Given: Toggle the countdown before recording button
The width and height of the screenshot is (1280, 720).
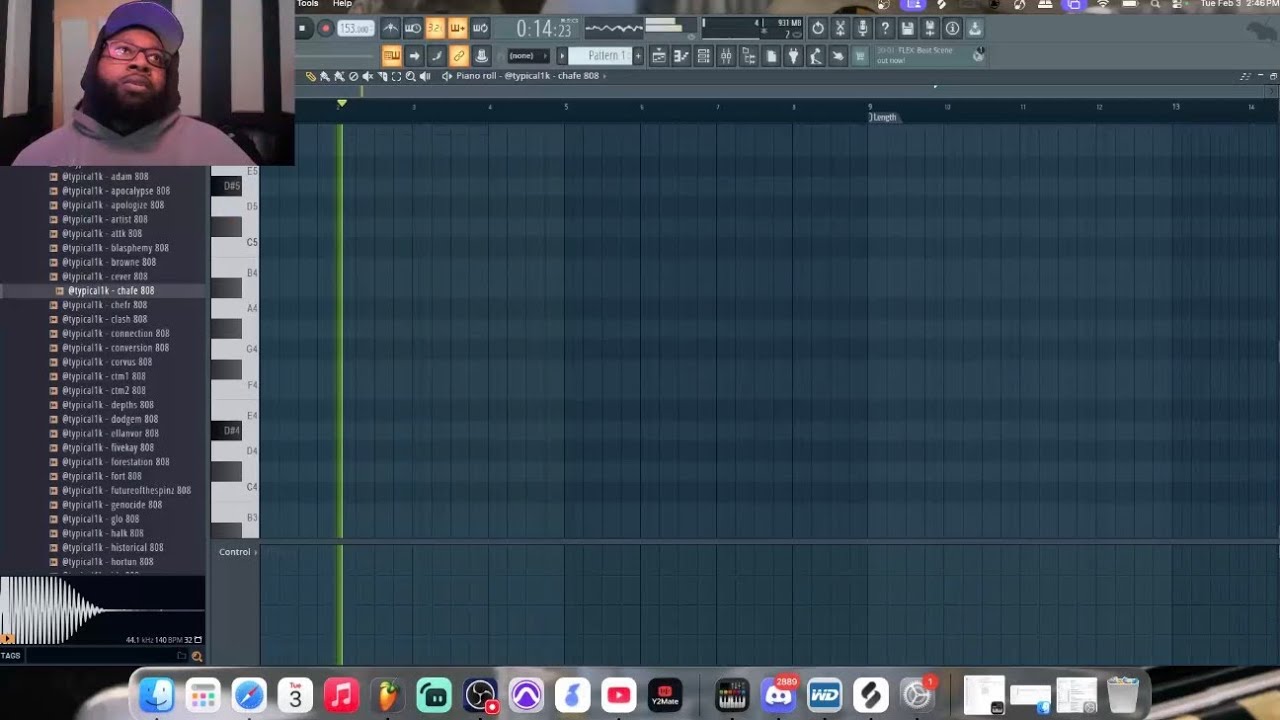Looking at the screenshot, I should (x=435, y=29).
